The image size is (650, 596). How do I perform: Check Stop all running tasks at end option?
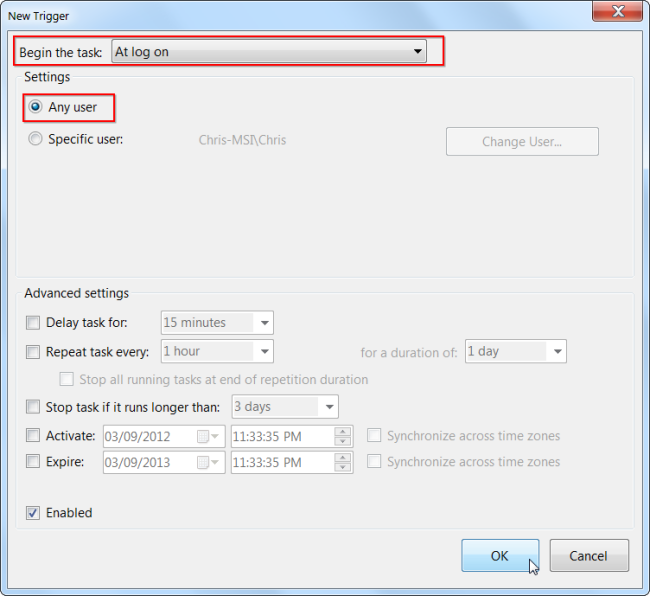click(x=66, y=379)
